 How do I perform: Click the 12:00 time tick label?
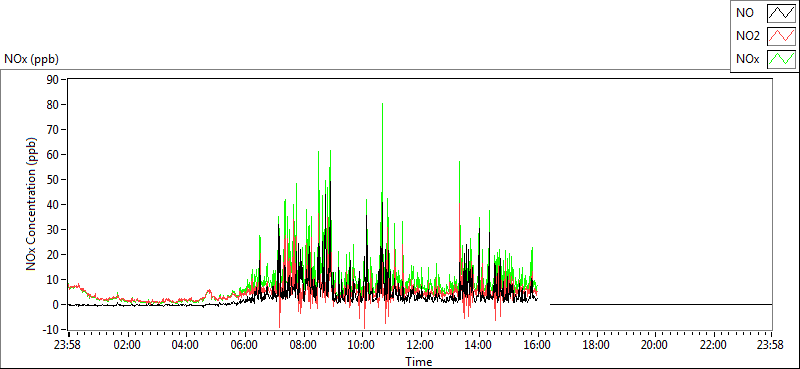420,345
